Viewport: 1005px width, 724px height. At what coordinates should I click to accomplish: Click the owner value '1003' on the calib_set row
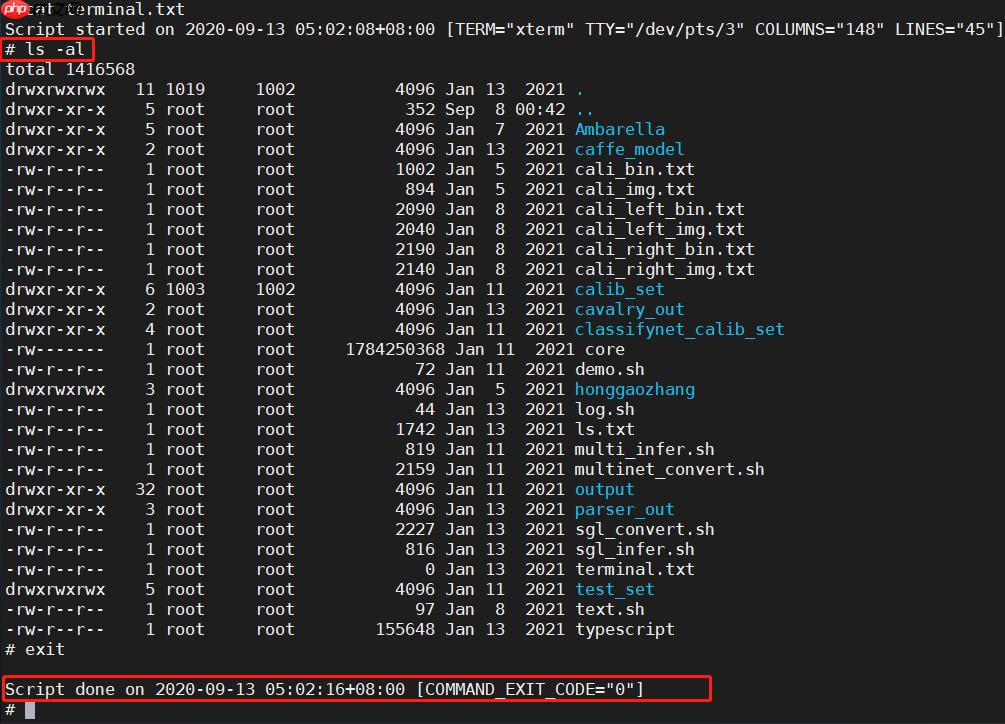pos(185,290)
